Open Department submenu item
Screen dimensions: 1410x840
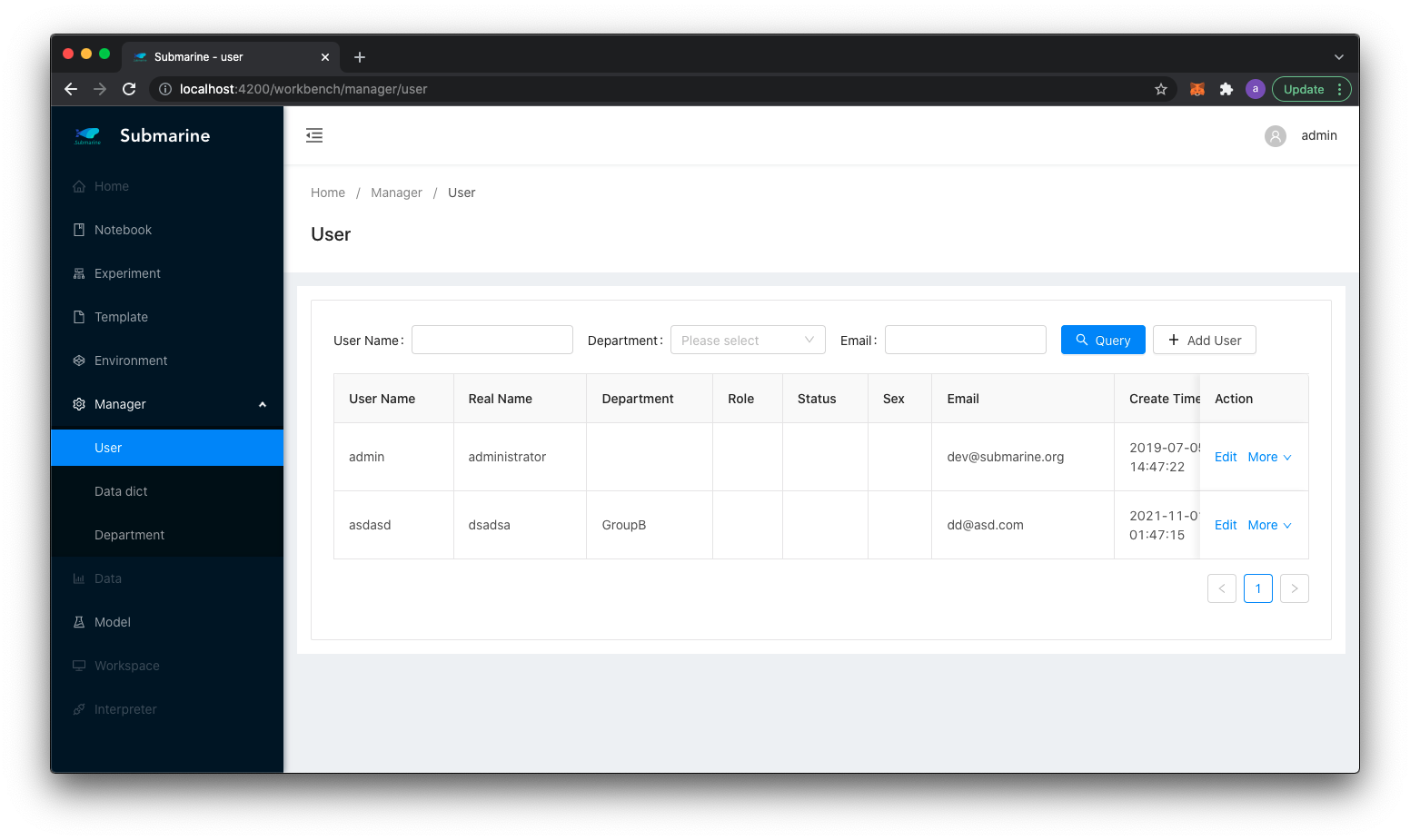pyautogui.click(x=167, y=535)
